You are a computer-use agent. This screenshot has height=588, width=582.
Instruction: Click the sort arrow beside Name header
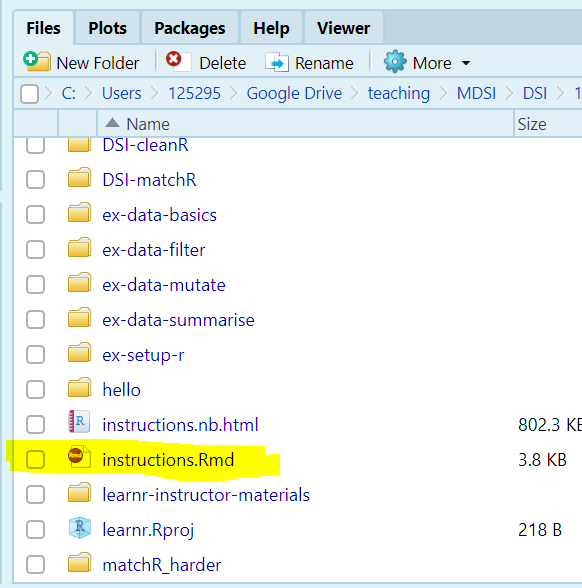pos(112,123)
